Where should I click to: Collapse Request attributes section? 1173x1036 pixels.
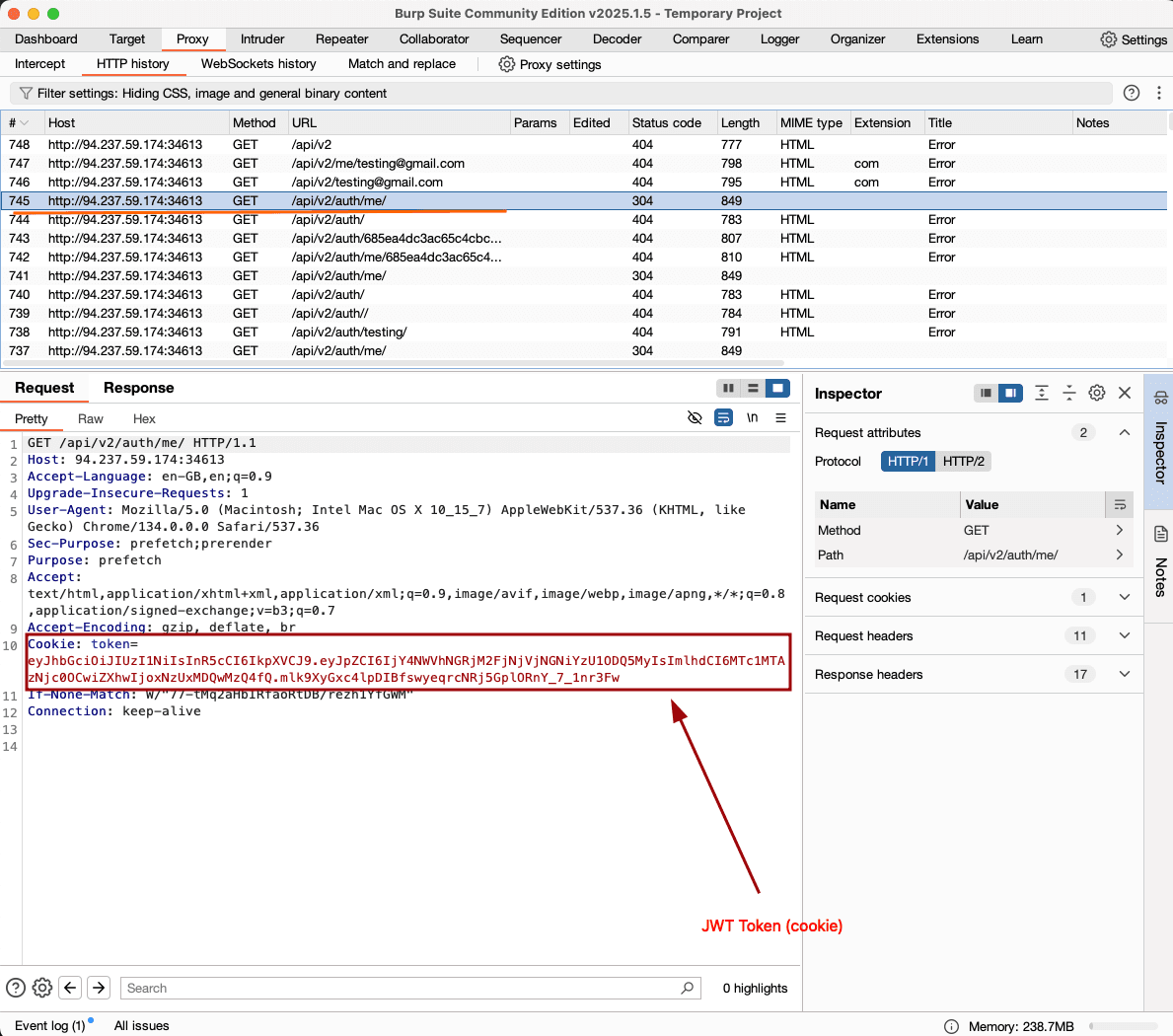tap(1125, 432)
